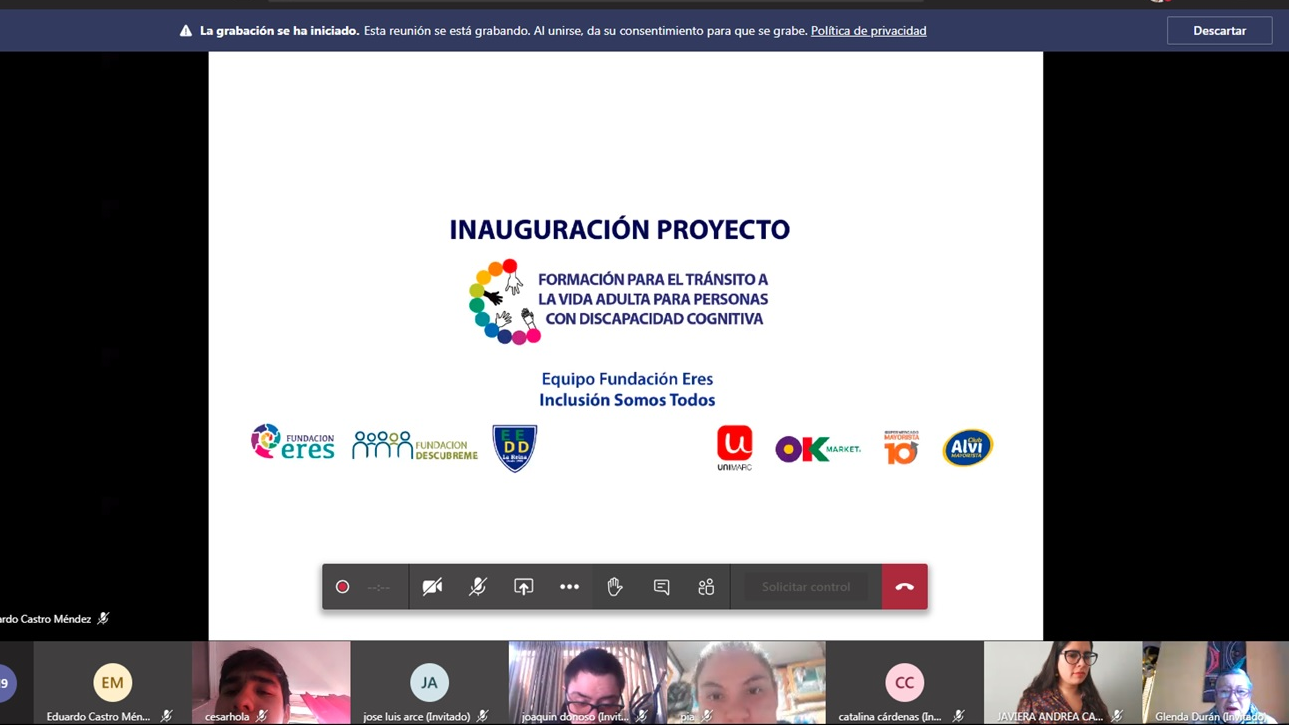Click 'Equipo Fundación Eres' text
1289x725 pixels.
627,379
